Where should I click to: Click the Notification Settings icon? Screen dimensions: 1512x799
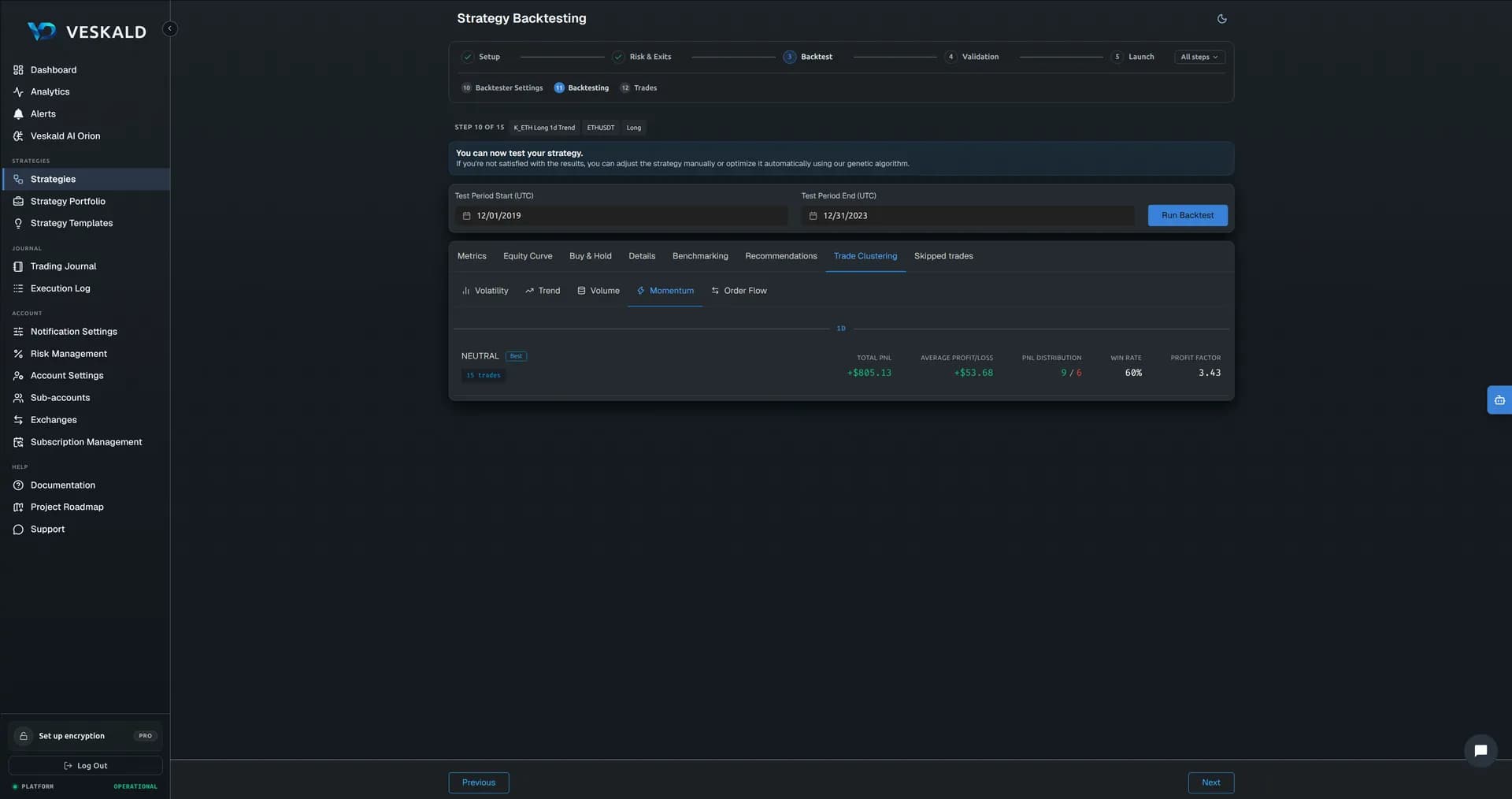pos(18,332)
